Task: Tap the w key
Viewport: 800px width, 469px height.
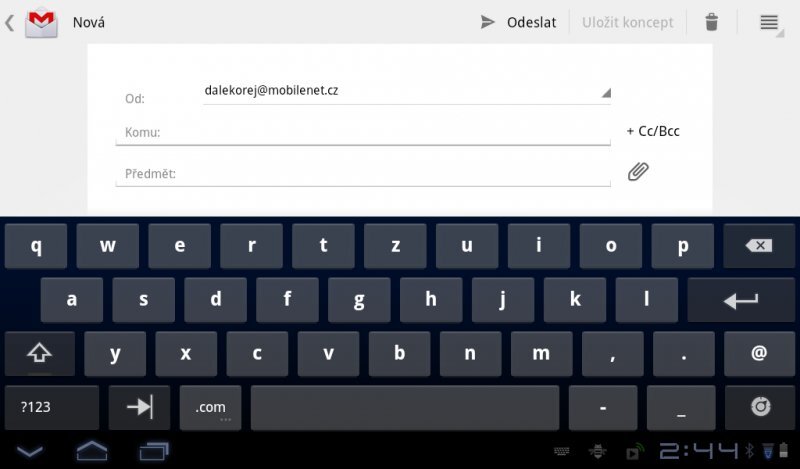Action: coord(108,246)
